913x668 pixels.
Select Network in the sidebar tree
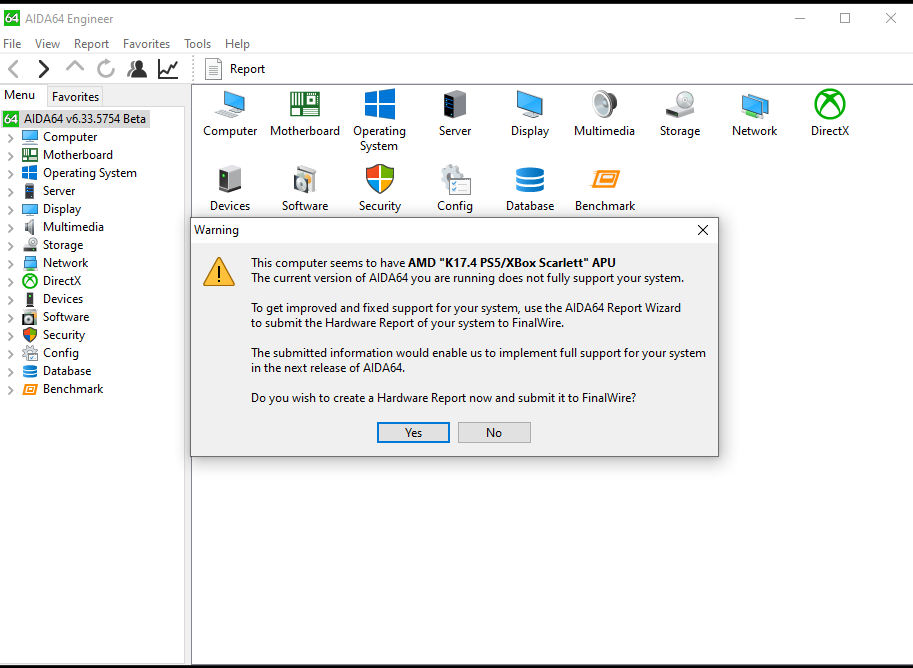[55, 263]
